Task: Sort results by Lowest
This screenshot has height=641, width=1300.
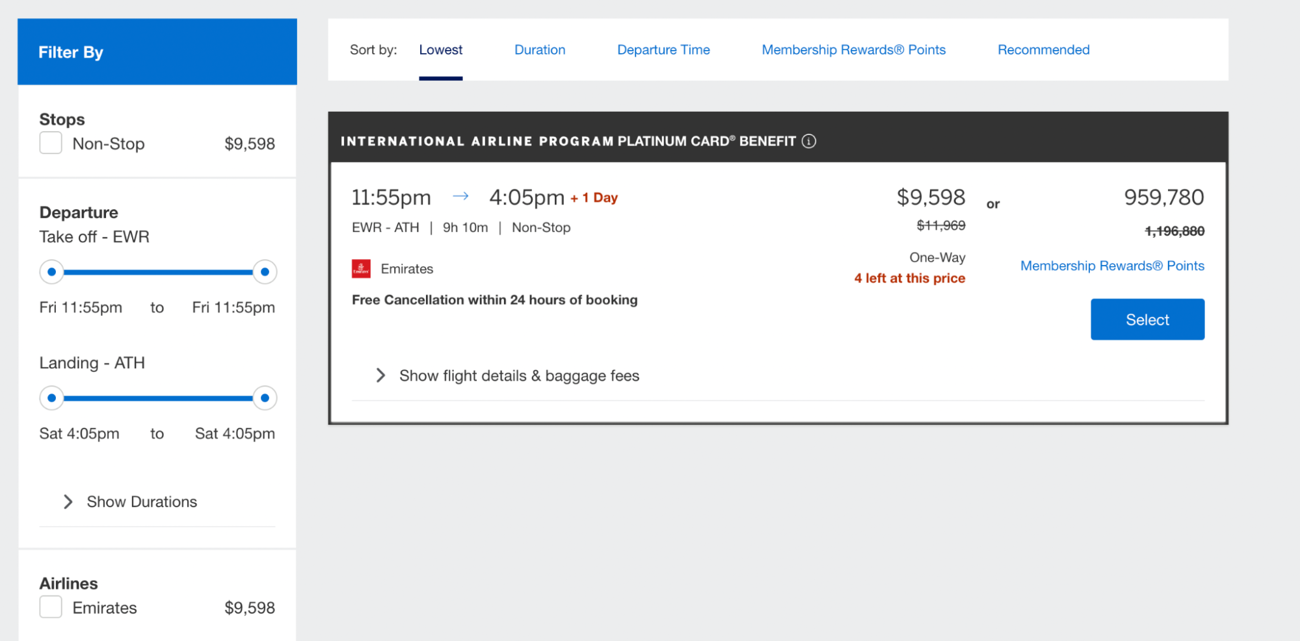Action: tap(441, 49)
